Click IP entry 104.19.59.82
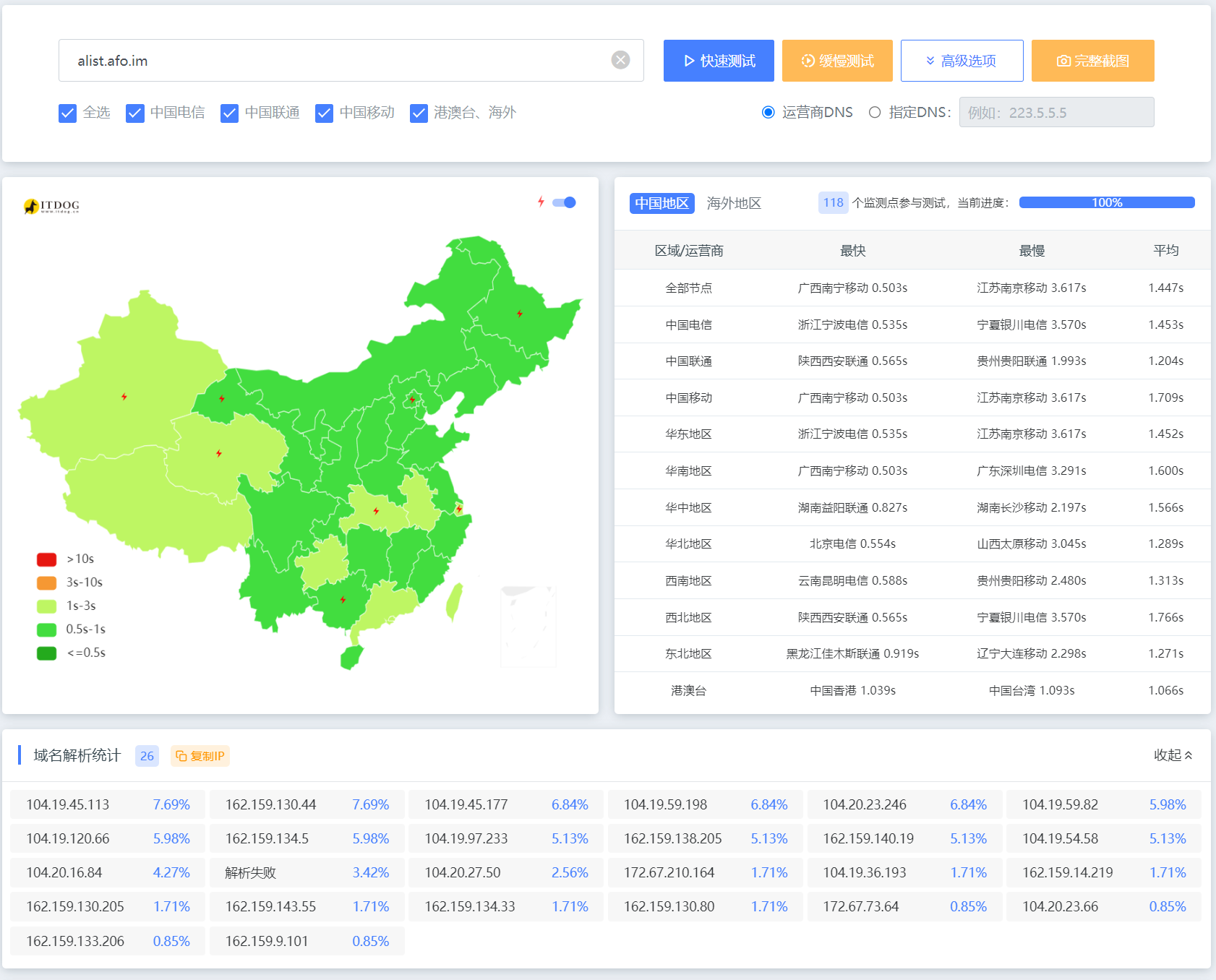The width and height of the screenshot is (1216, 980). (1104, 804)
